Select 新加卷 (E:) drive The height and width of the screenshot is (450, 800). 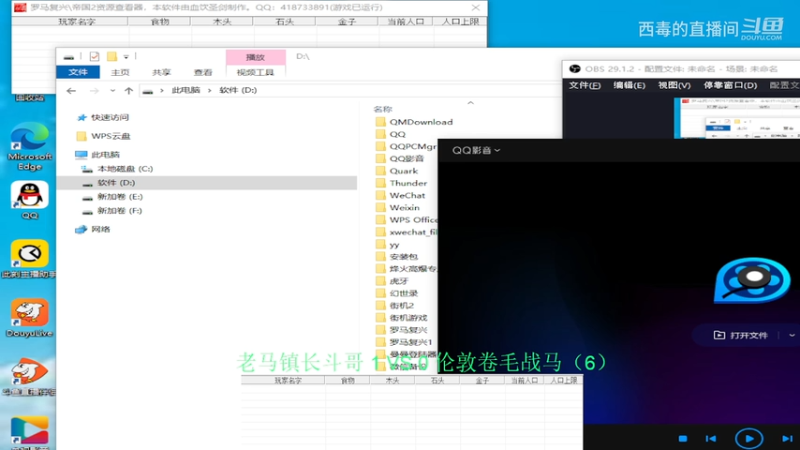(120, 196)
